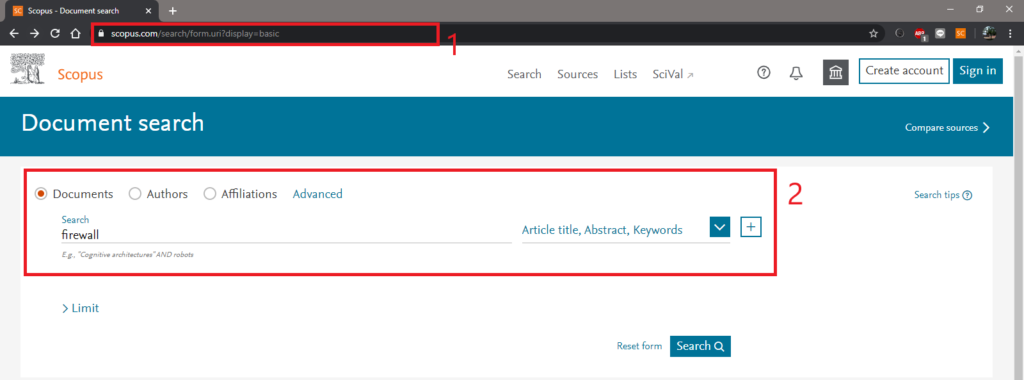Switch to the Scopus Document search tab

82,10
